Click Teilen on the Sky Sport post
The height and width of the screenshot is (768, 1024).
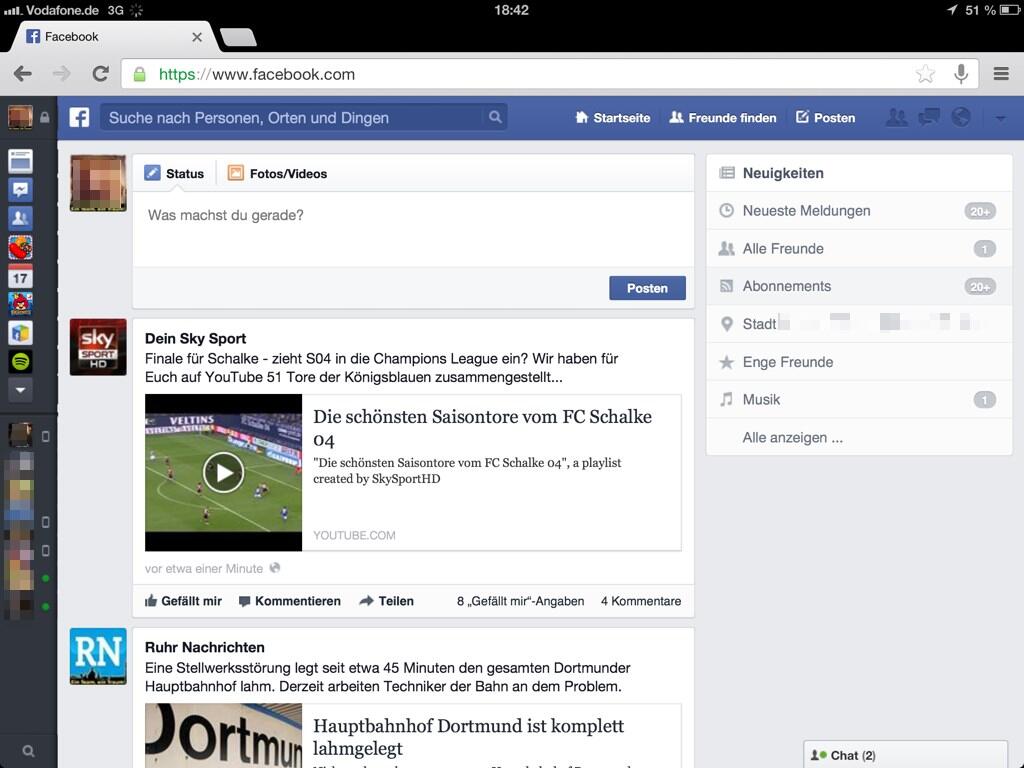click(387, 601)
